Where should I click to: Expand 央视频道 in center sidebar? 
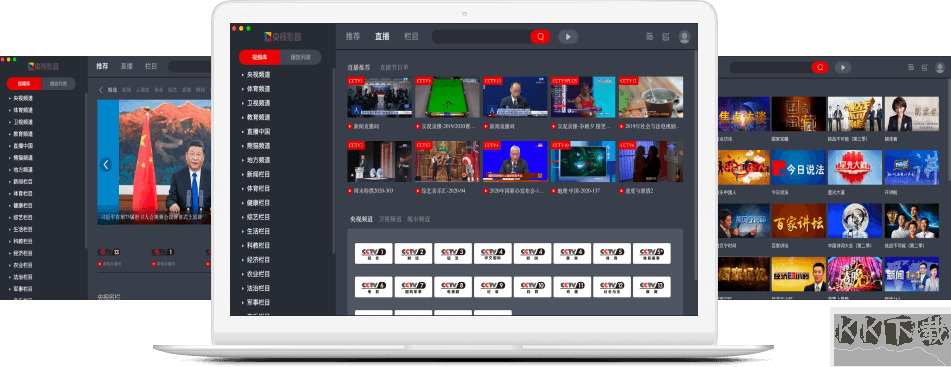click(x=256, y=75)
